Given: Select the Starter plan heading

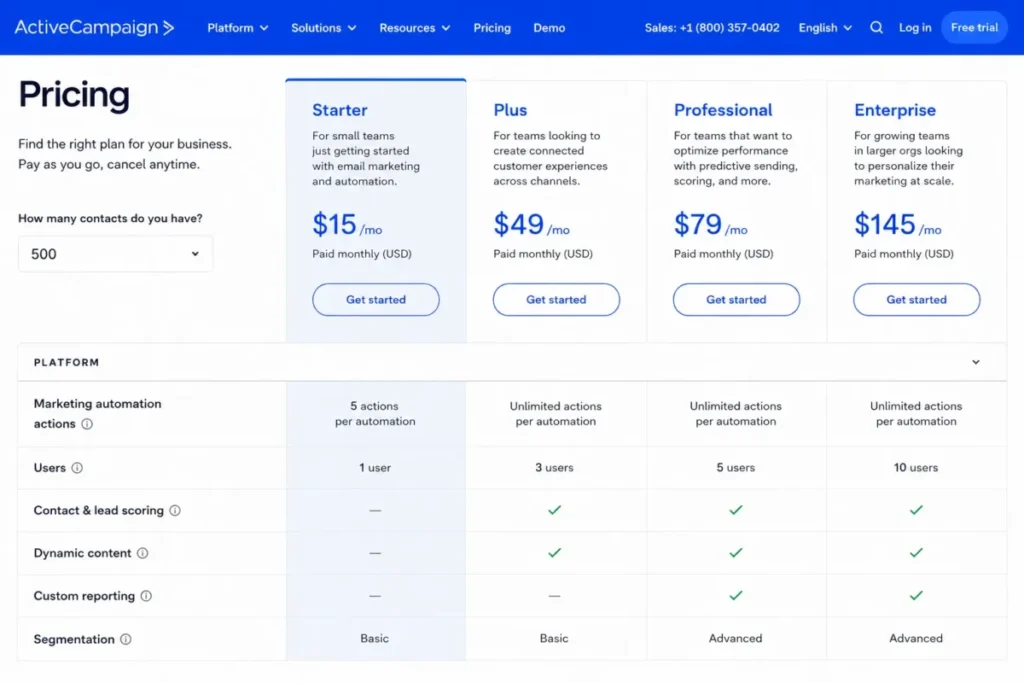Looking at the screenshot, I should point(340,110).
